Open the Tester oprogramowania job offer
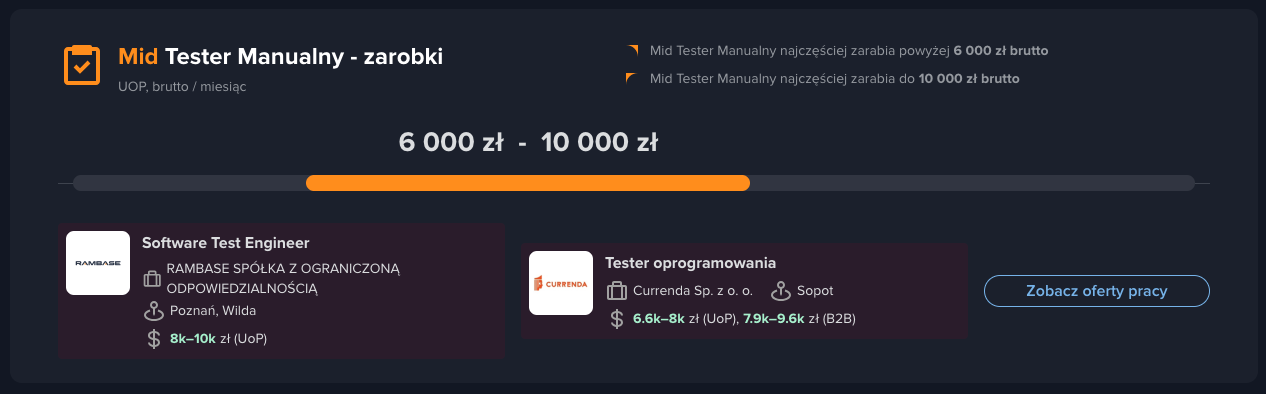 (745, 291)
